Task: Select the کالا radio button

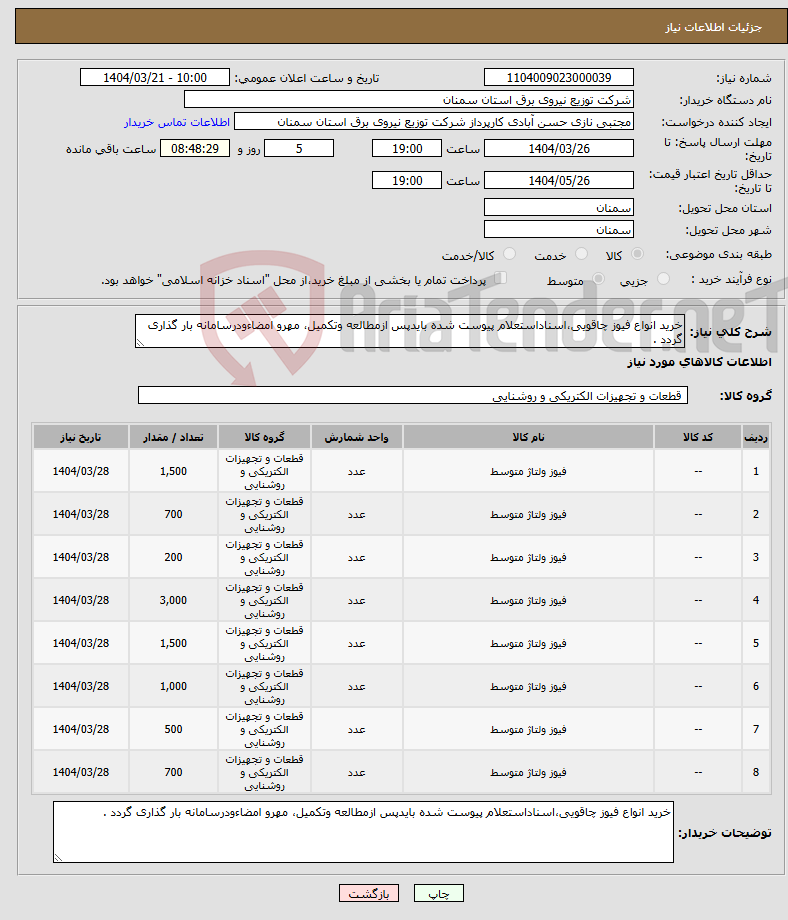Action: [x=637, y=254]
